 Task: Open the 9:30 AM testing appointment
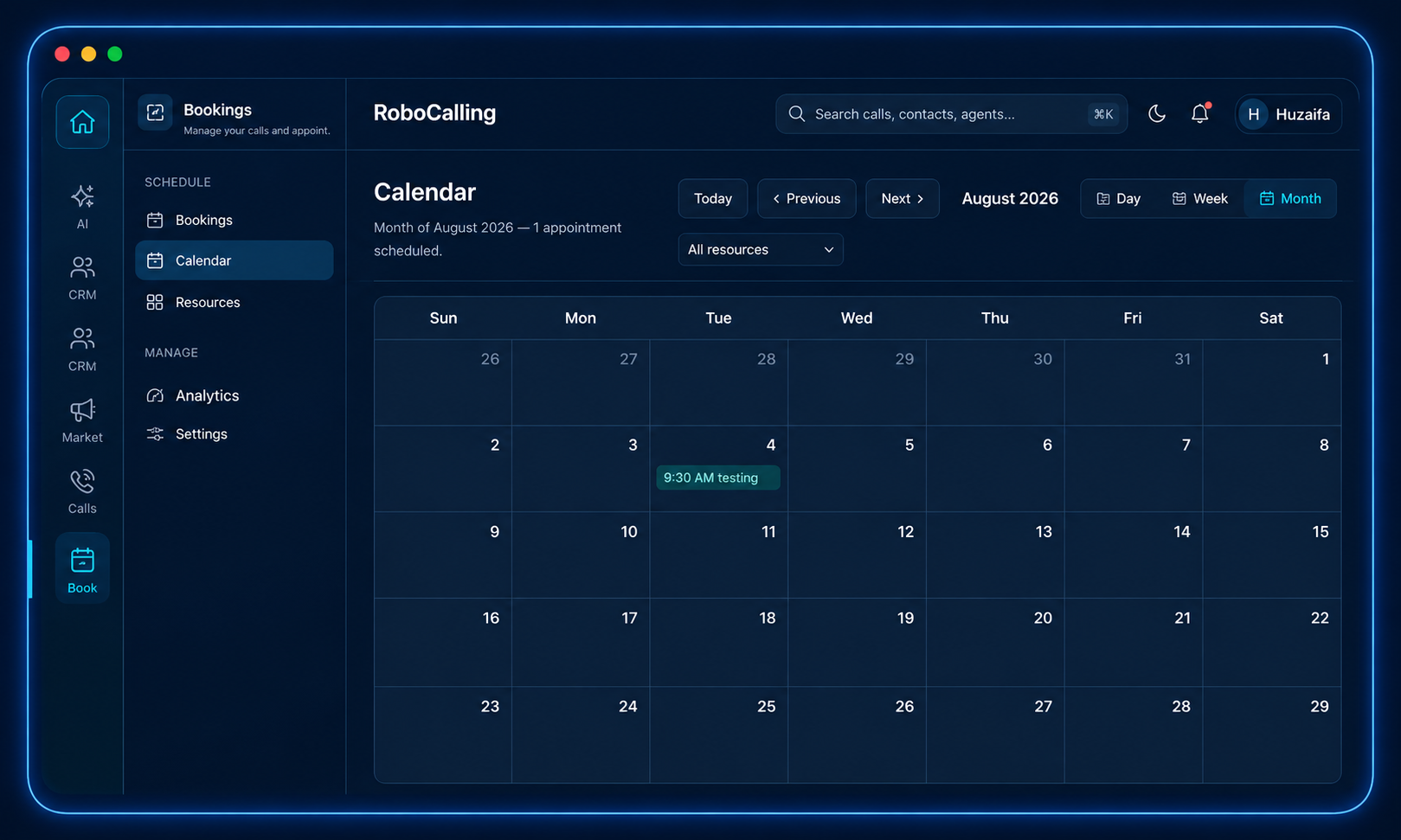coord(718,478)
